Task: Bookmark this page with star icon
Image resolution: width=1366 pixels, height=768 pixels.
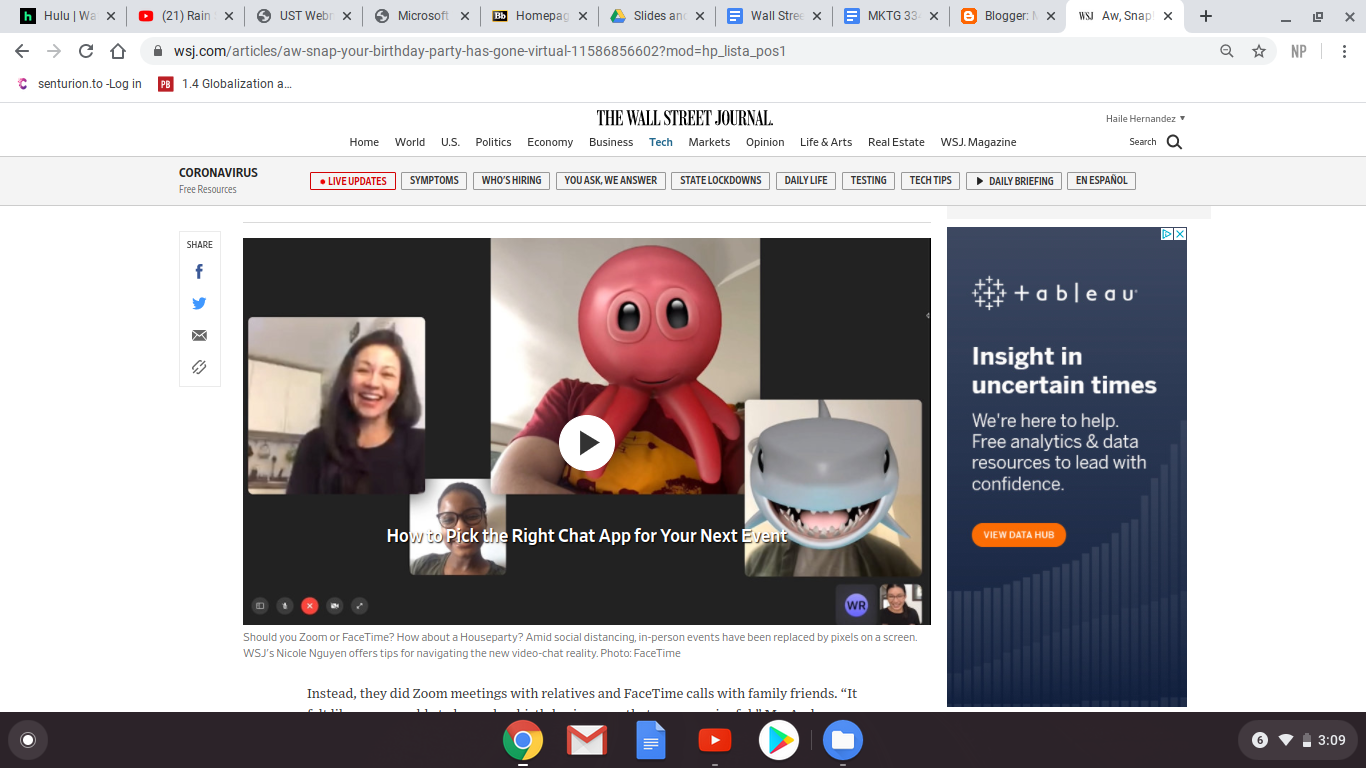Action: click(x=1259, y=51)
